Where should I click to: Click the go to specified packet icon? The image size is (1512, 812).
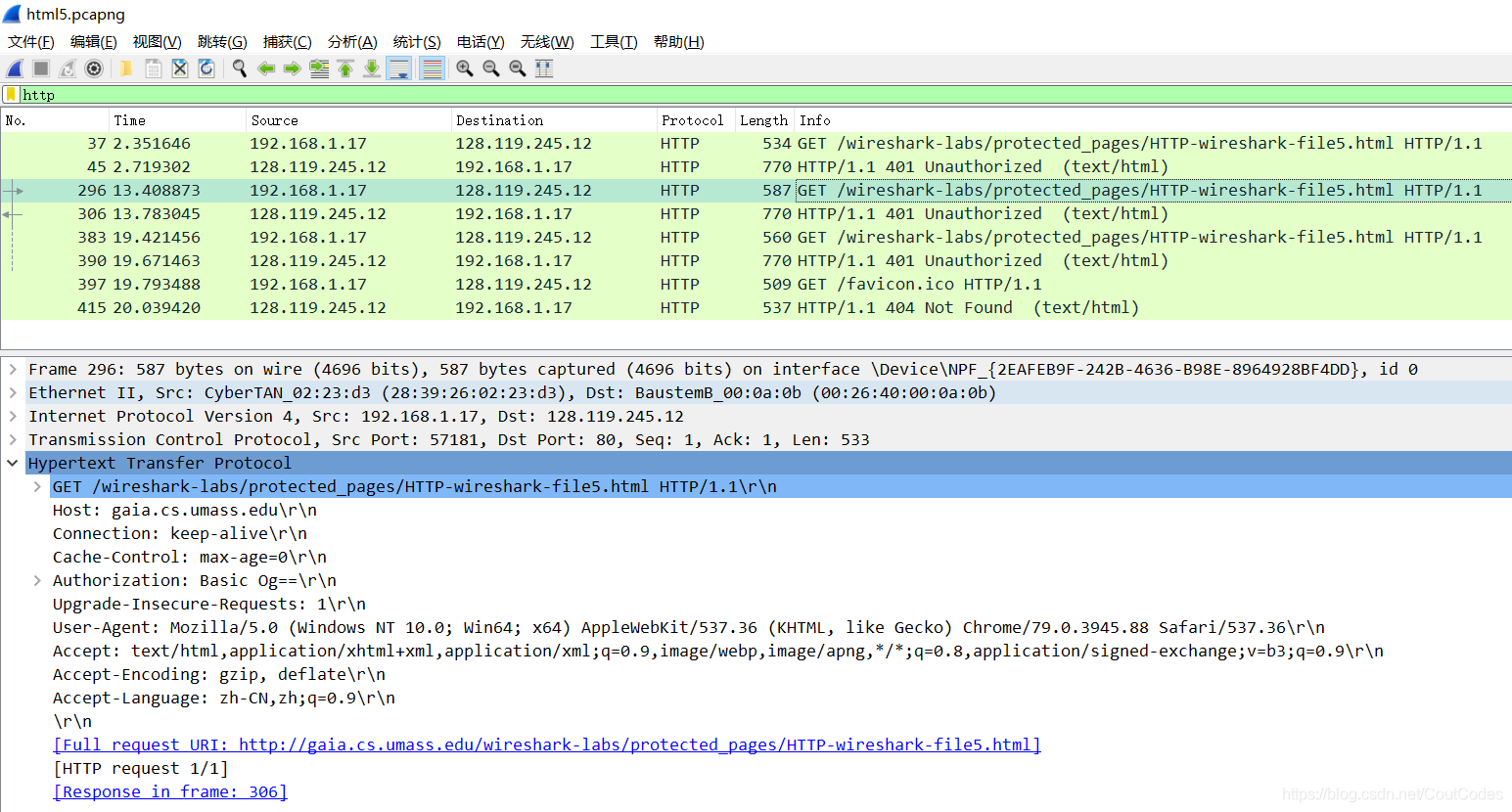click(x=319, y=68)
